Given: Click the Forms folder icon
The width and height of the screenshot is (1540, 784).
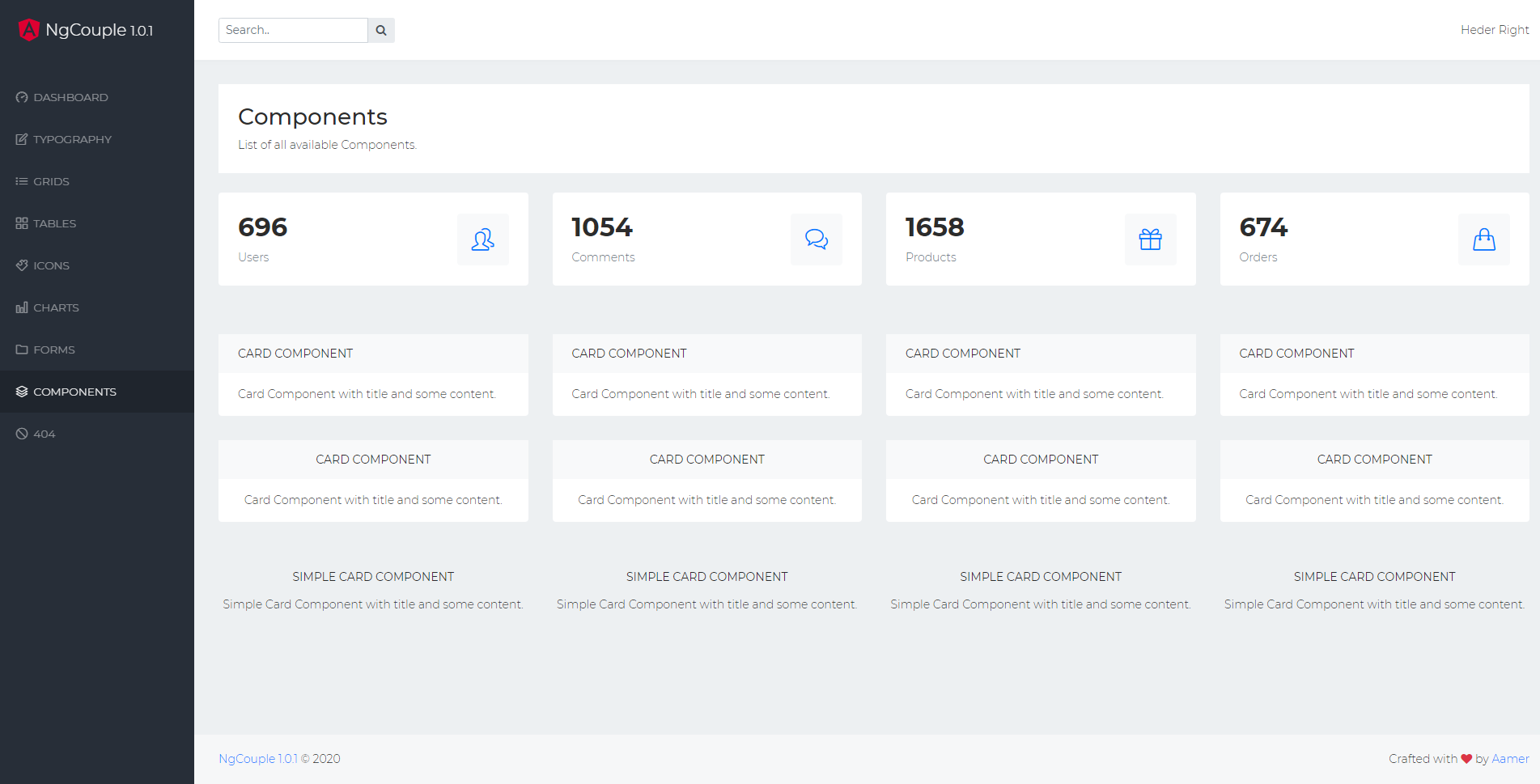Looking at the screenshot, I should click(x=22, y=350).
